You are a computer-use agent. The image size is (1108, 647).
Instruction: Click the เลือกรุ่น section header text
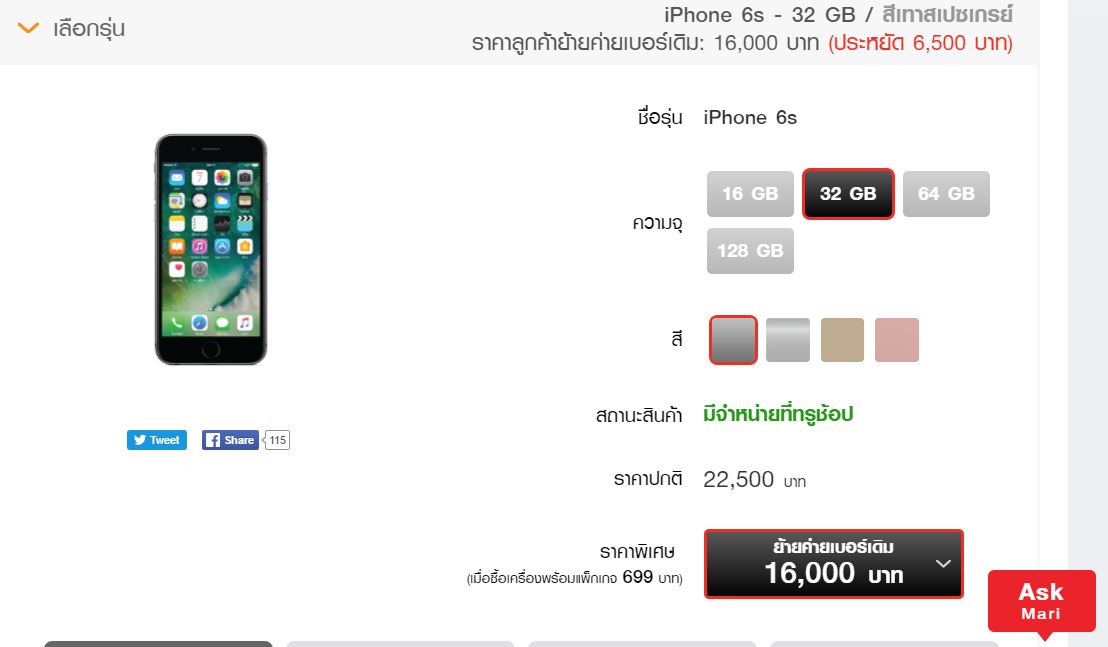[89, 28]
